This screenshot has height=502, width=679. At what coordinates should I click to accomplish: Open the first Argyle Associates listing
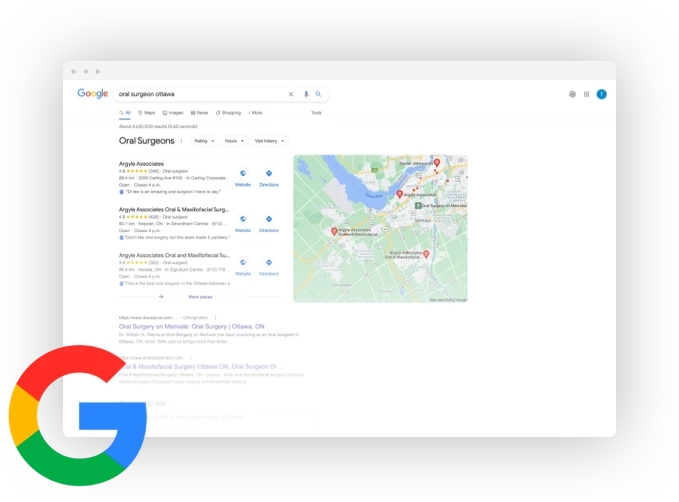(x=141, y=164)
